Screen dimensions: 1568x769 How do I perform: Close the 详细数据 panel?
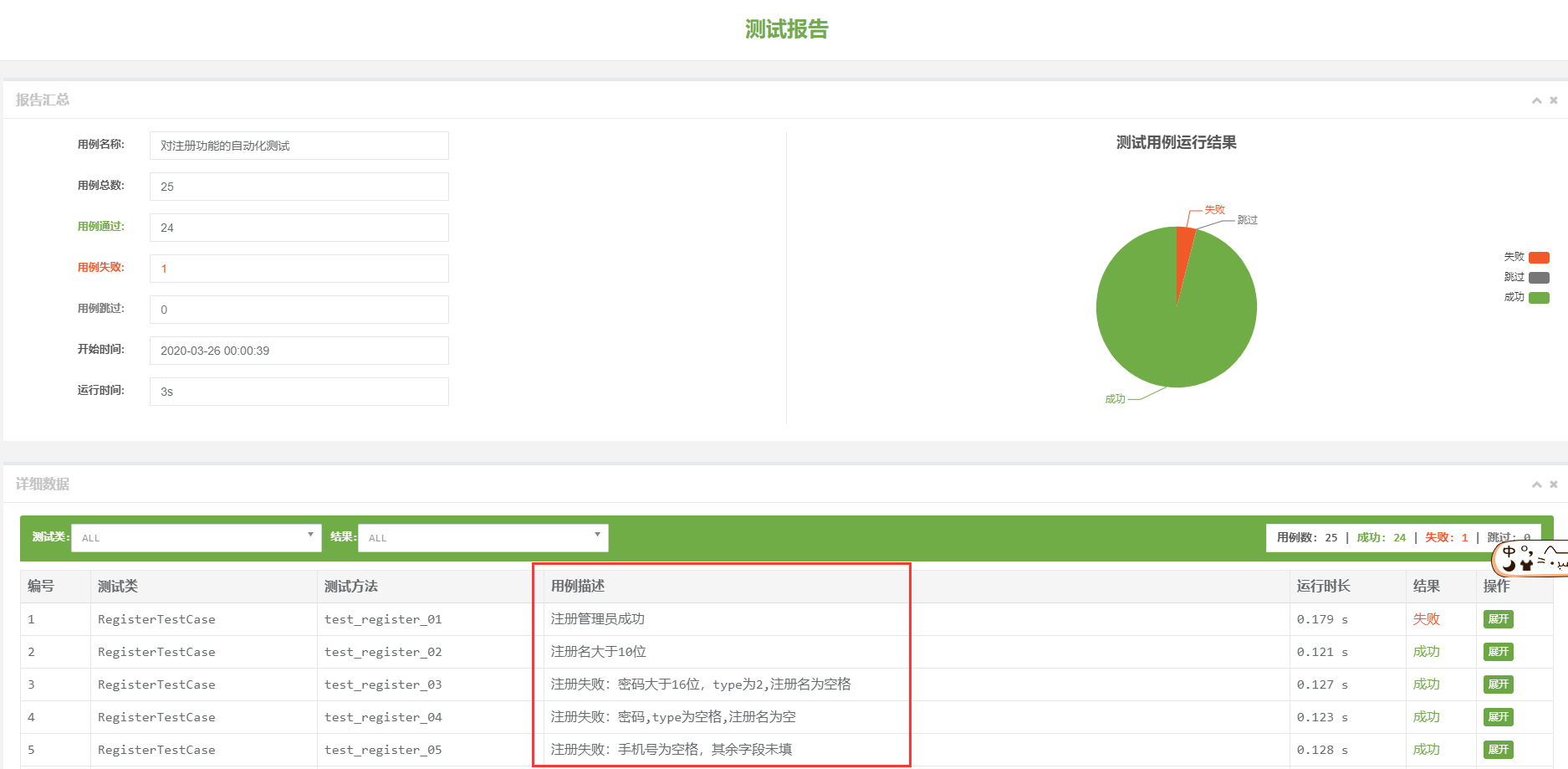click(1554, 484)
